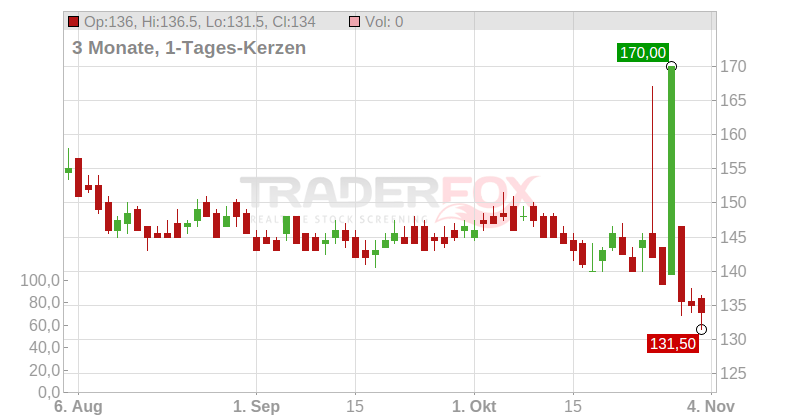The image size is (800, 420).
Task: Click the red OHLC legend swatch
Action: click(x=74, y=21)
